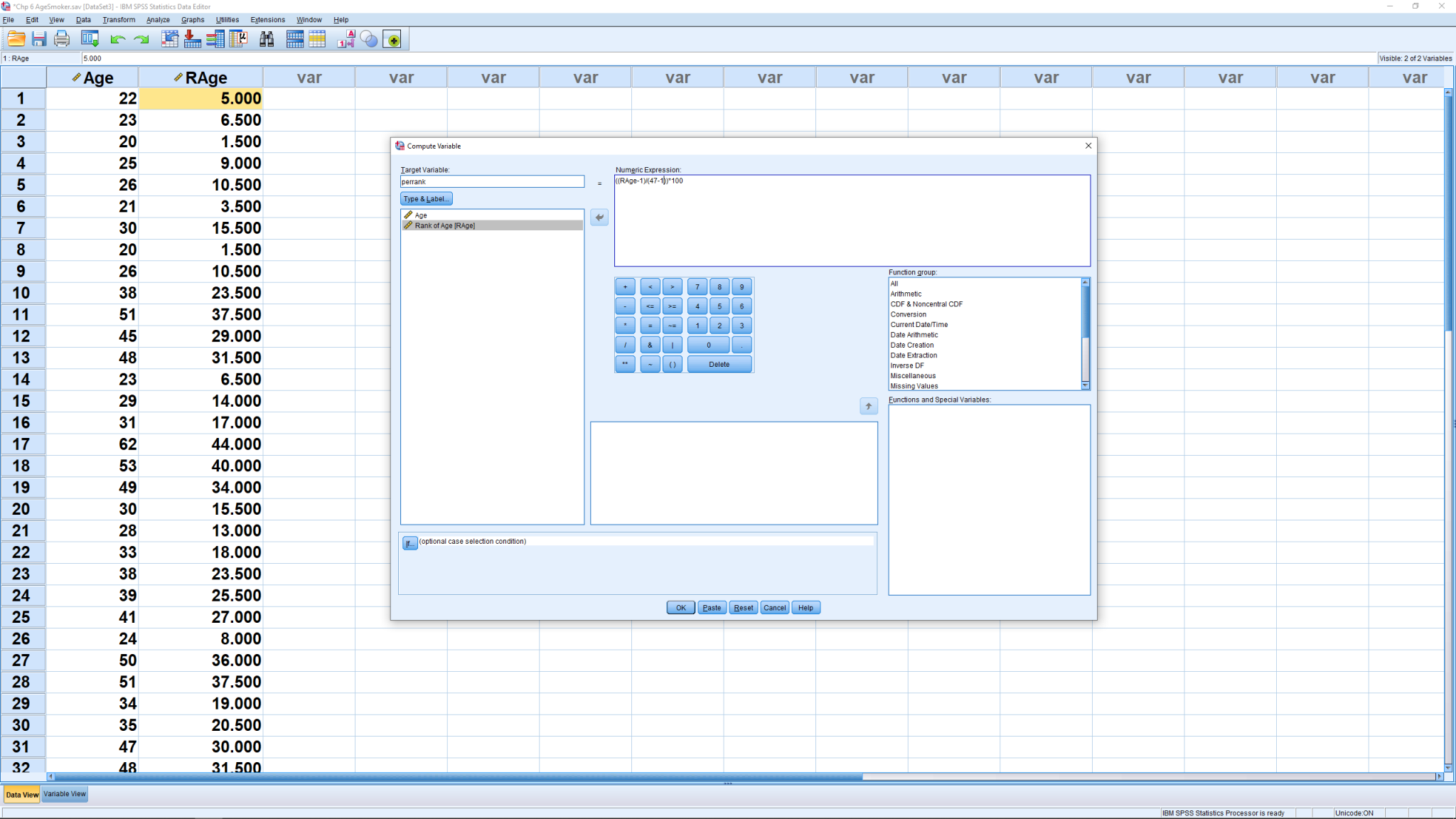Switch to the Variable View tab

65,794
